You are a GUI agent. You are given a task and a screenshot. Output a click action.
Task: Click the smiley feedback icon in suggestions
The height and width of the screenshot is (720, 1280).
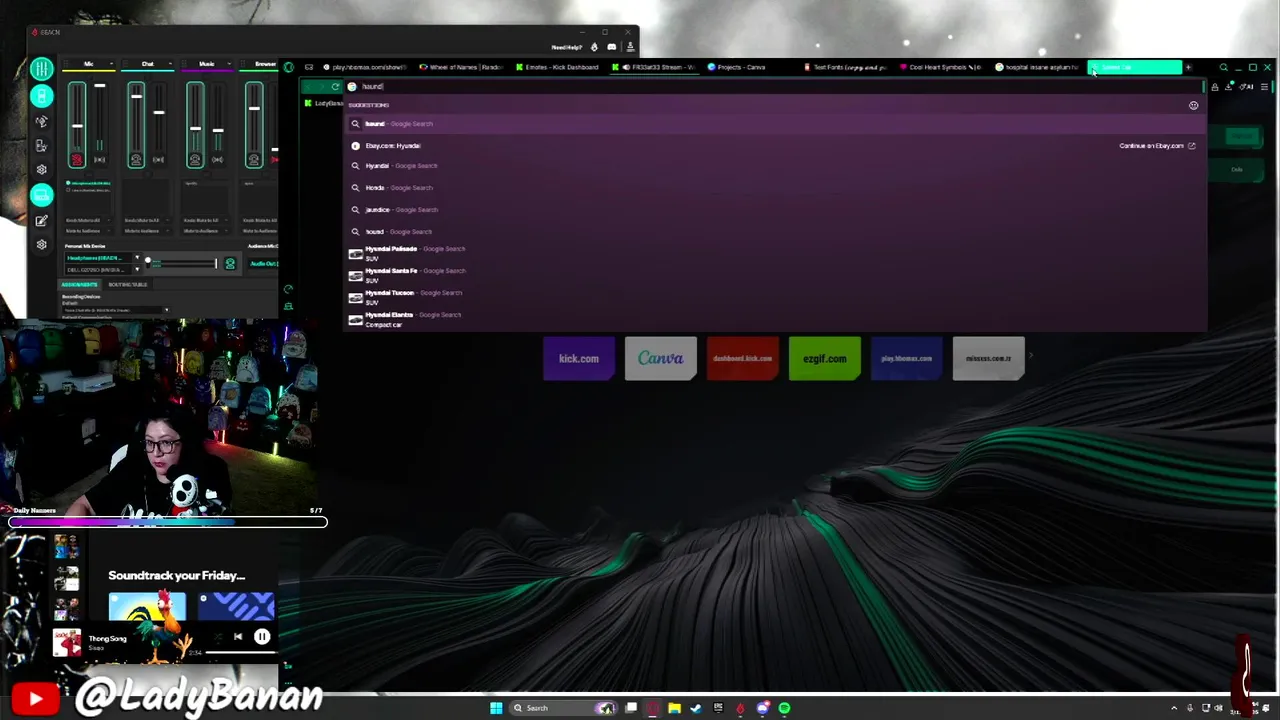[x=1193, y=105]
